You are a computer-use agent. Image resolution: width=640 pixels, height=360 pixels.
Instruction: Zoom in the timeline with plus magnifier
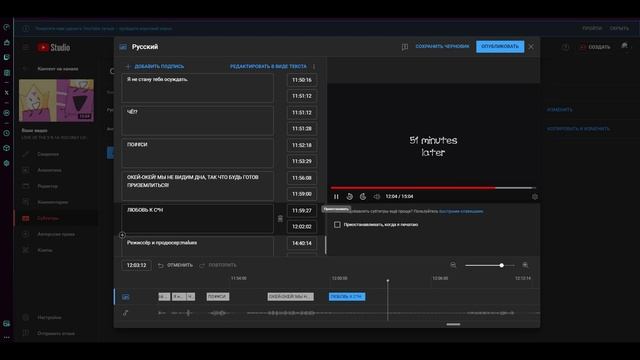(525, 265)
